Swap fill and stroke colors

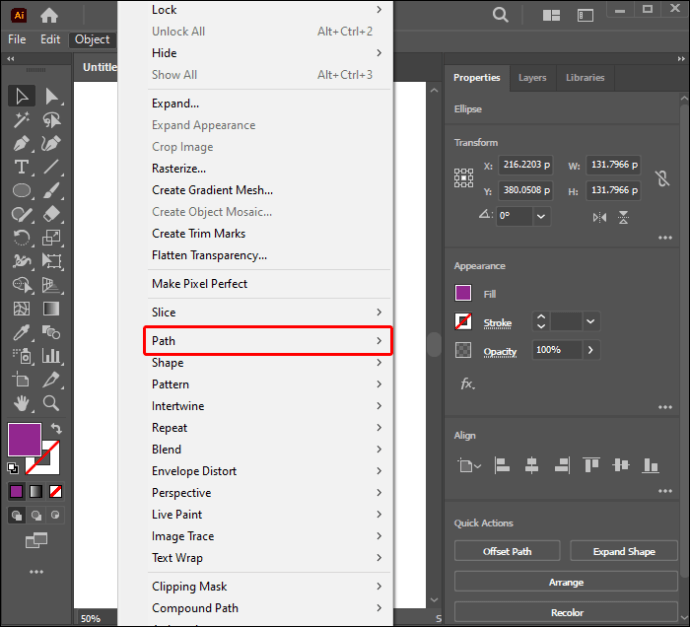click(56, 428)
